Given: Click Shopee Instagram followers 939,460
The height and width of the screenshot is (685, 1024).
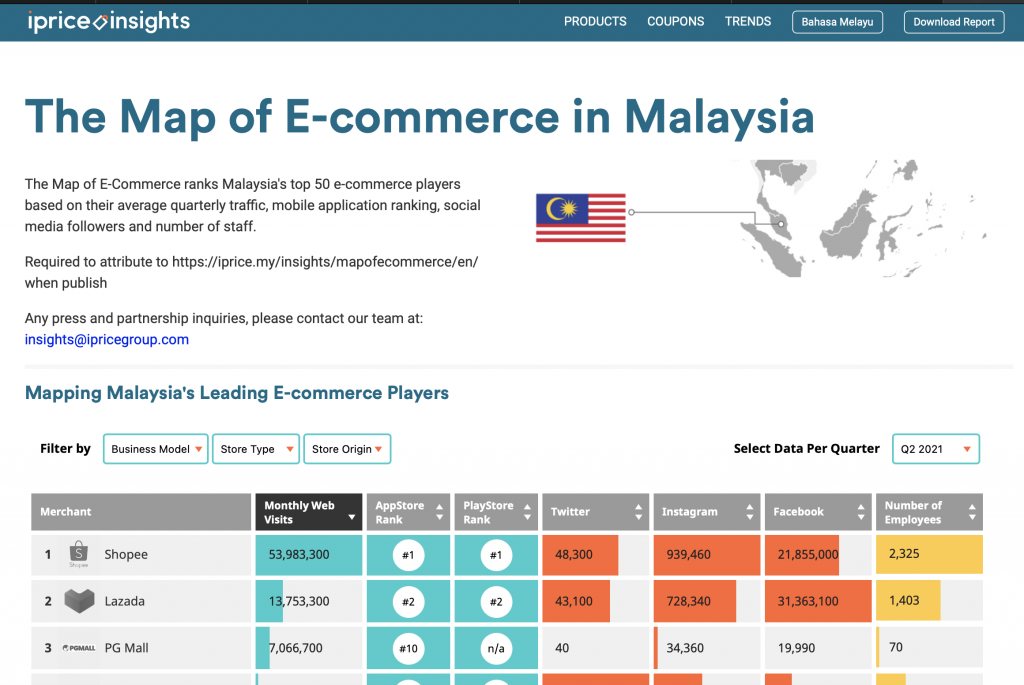Looking at the screenshot, I should [x=688, y=554].
